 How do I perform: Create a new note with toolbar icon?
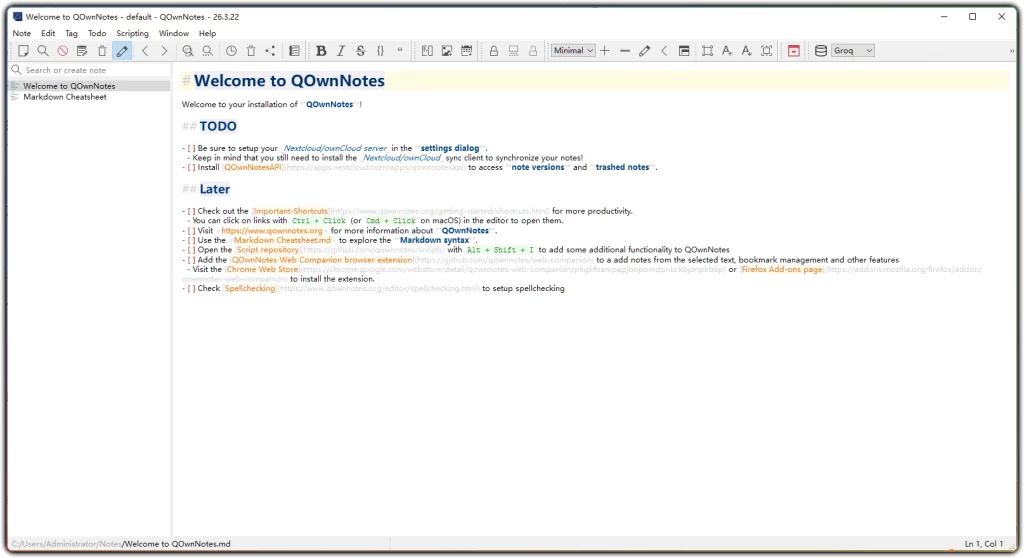click(x=23, y=51)
